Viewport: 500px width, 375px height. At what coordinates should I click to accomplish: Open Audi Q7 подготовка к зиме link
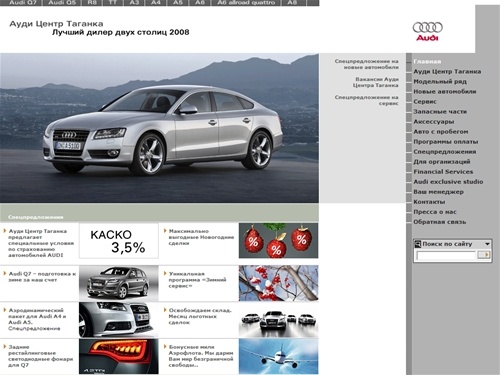(x=42, y=277)
